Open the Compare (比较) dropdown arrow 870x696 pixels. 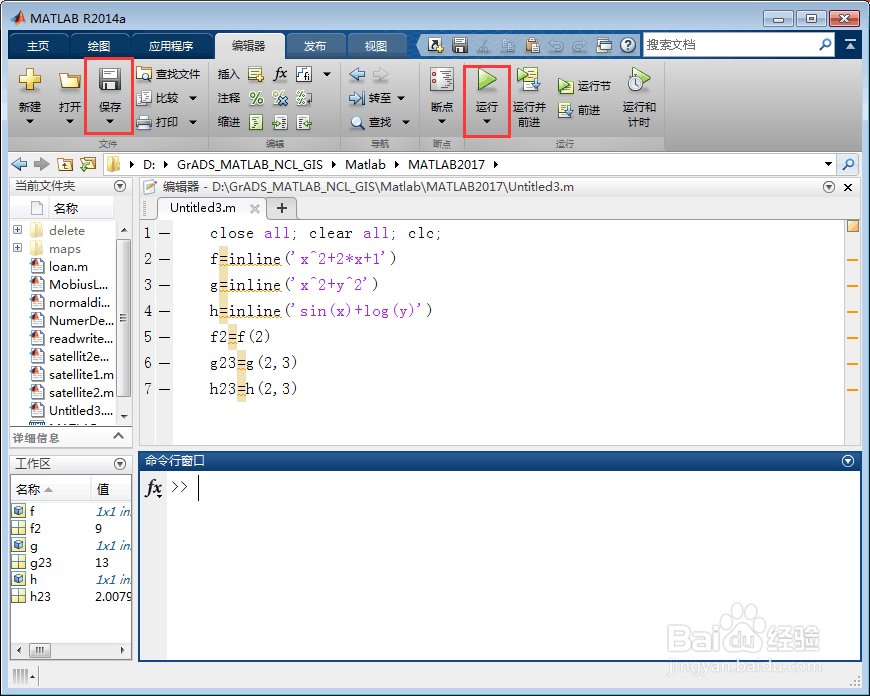193,98
